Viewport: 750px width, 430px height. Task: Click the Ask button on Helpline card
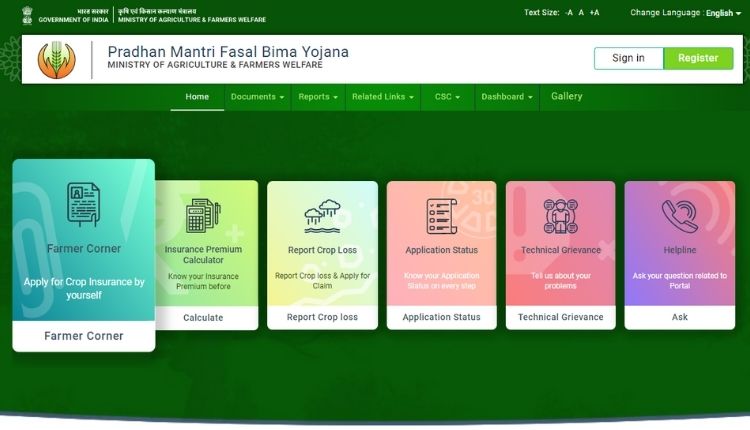pos(680,317)
